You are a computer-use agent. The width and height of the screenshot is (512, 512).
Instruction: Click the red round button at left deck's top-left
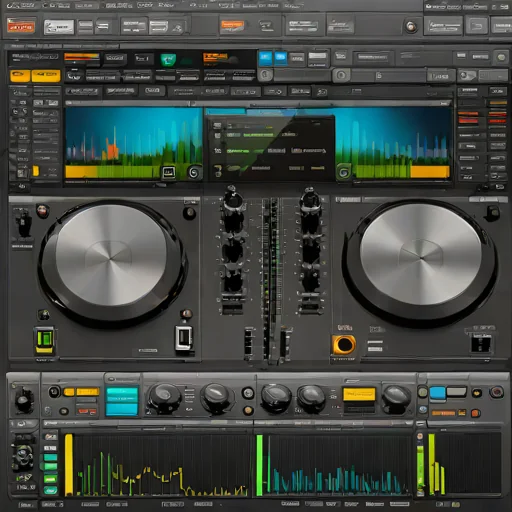(x=42, y=211)
